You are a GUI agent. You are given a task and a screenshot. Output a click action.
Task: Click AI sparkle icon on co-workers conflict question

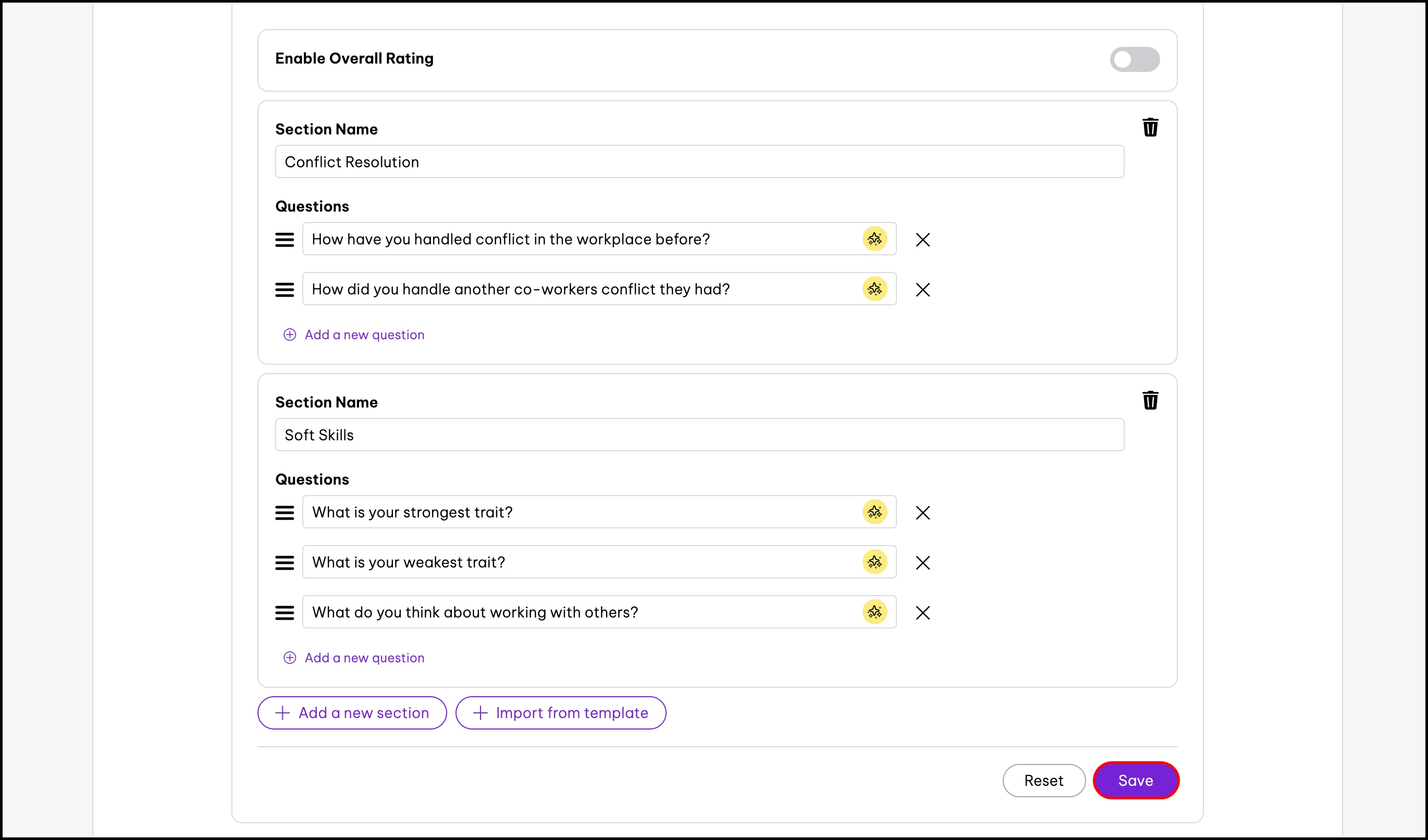click(875, 289)
